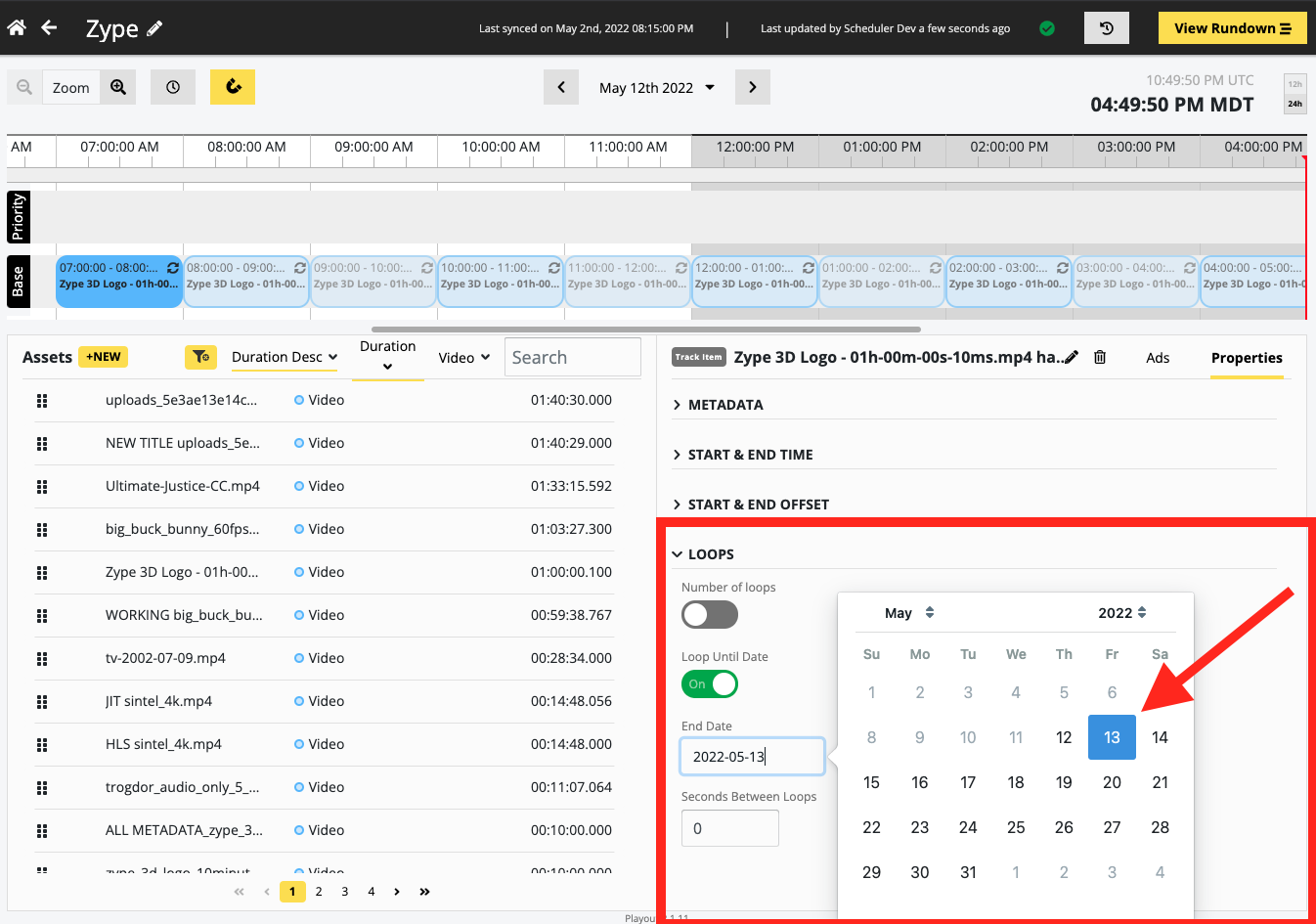Grab drag handle for tv-2002-07-09.mp4
Viewport: 1316px width, 924px height.
pyautogui.click(x=42, y=658)
